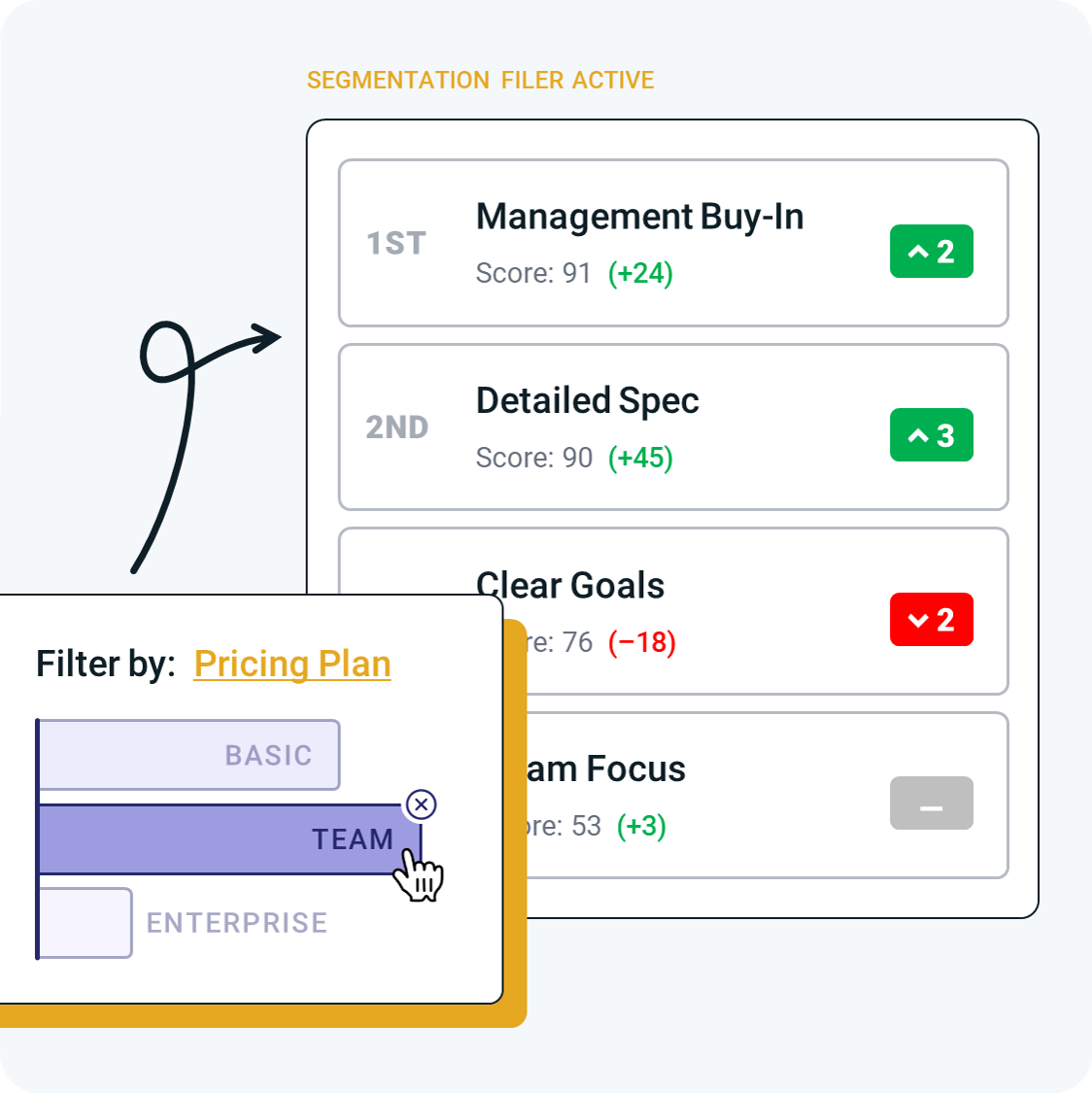Click green up-3 badge on Detailed Spec
The height and width of the screenshot is (1093, 1092).
click(931, 435)
